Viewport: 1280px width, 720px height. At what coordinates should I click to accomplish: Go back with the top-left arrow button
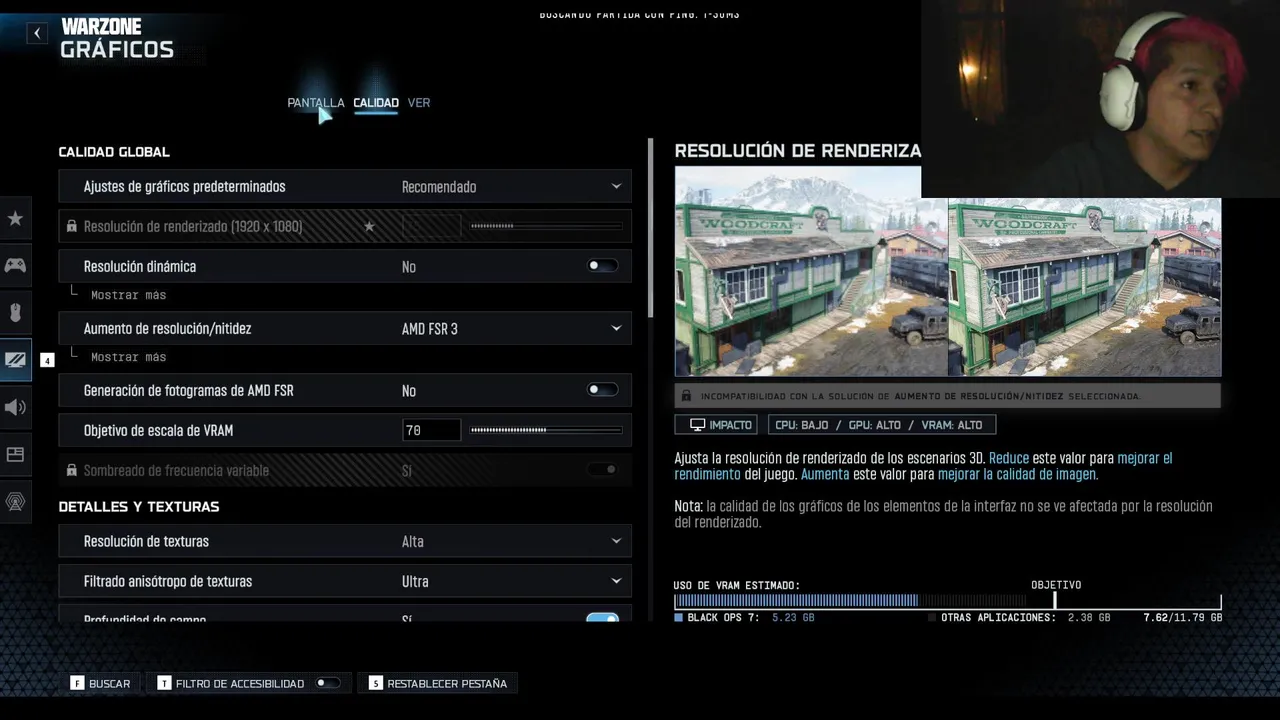coord(37,33)
